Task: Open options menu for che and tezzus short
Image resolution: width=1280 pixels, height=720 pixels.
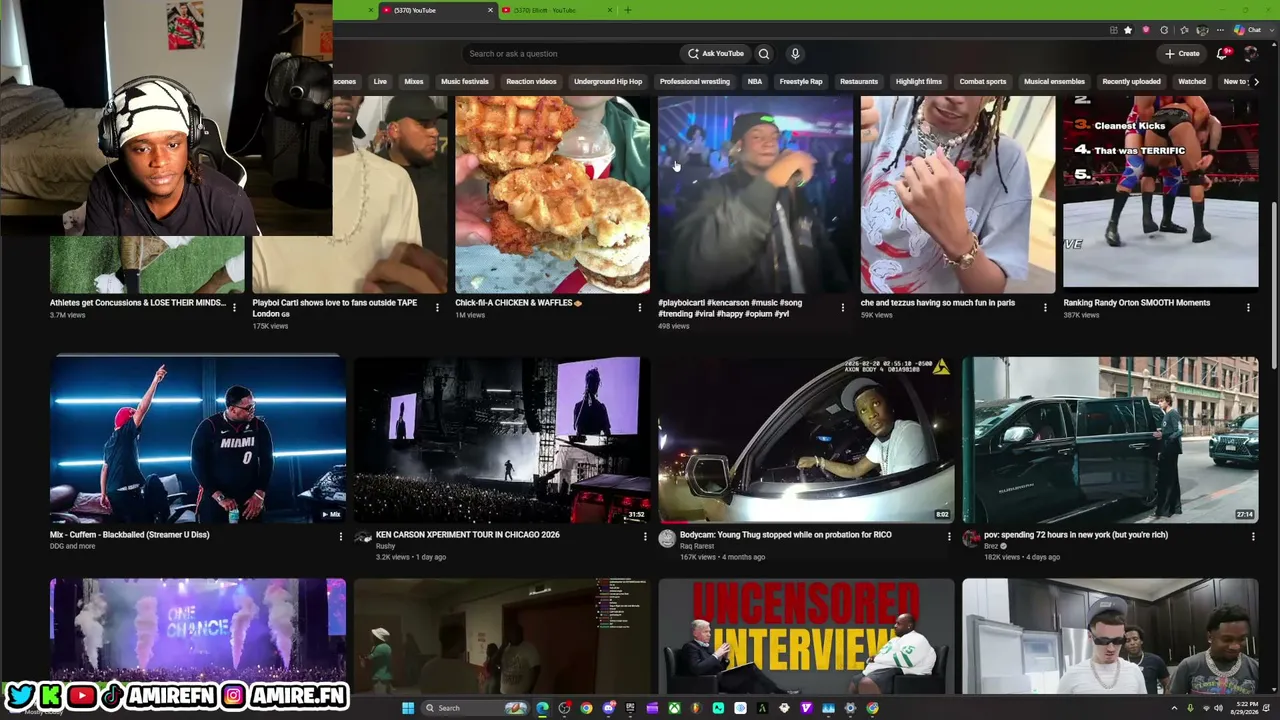Action: pos(1046,308)
